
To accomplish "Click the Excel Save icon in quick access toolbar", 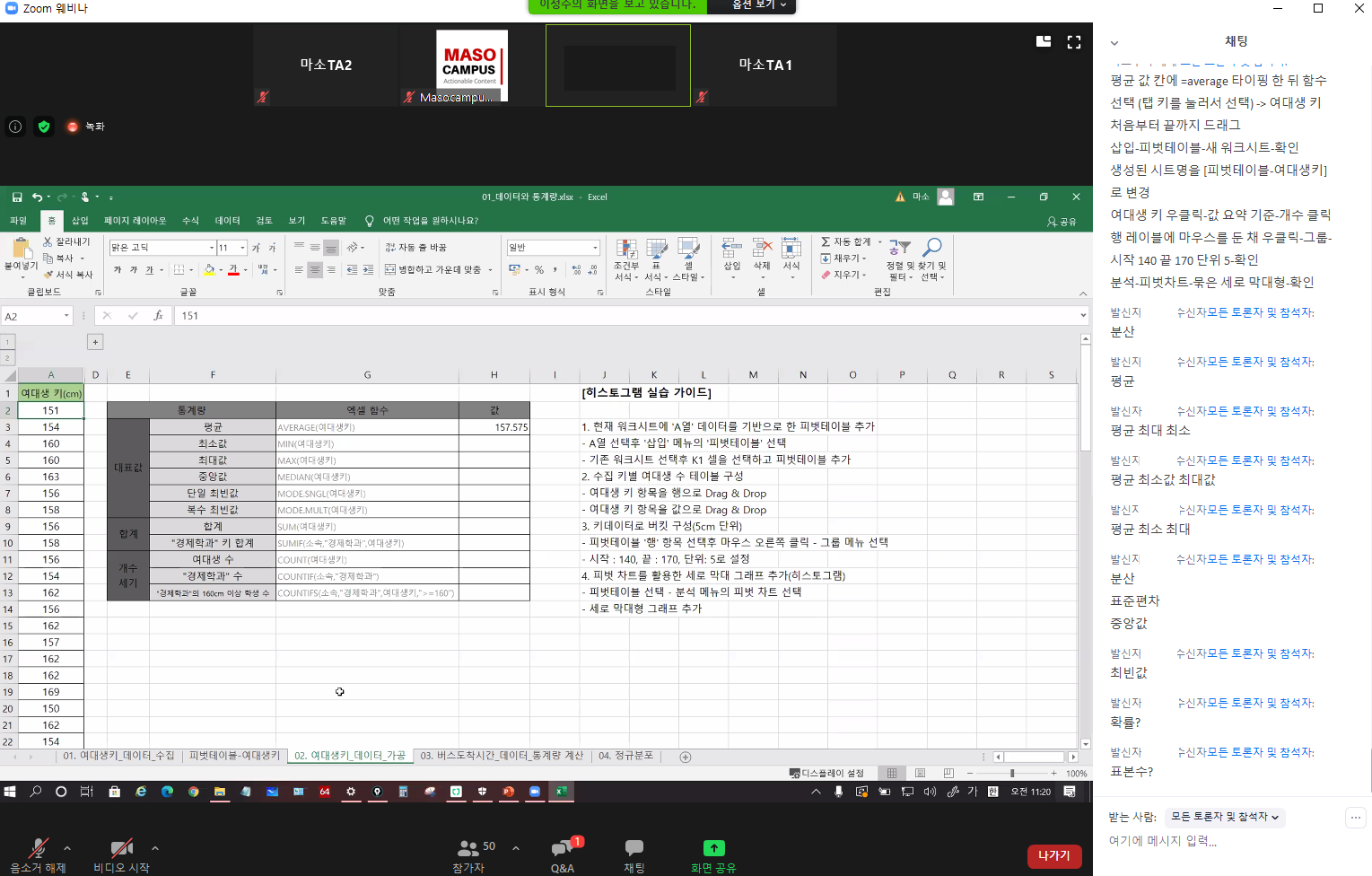I will (17, 197).
